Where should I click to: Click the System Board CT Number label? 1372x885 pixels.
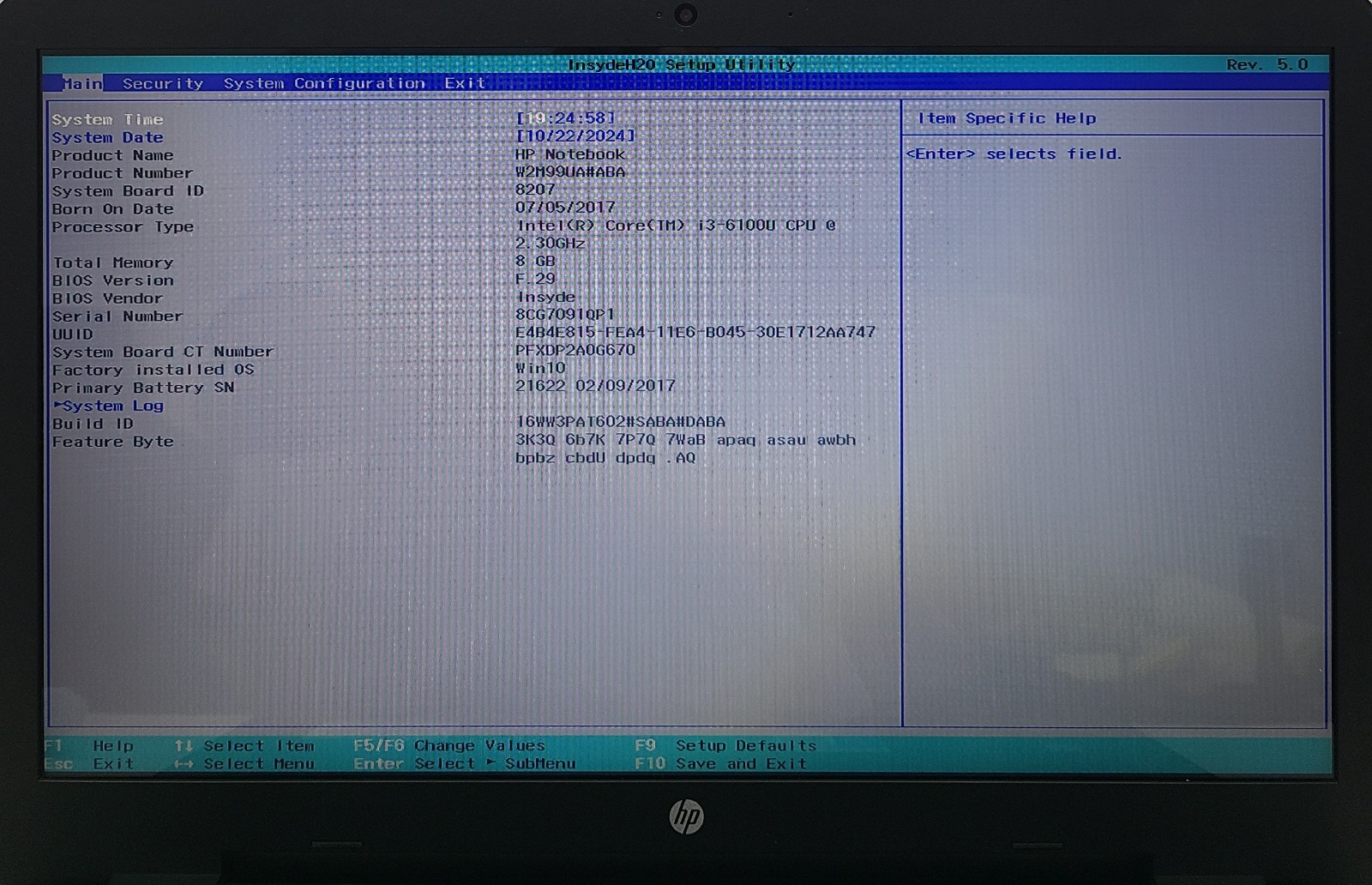click(x=163, y=352)
